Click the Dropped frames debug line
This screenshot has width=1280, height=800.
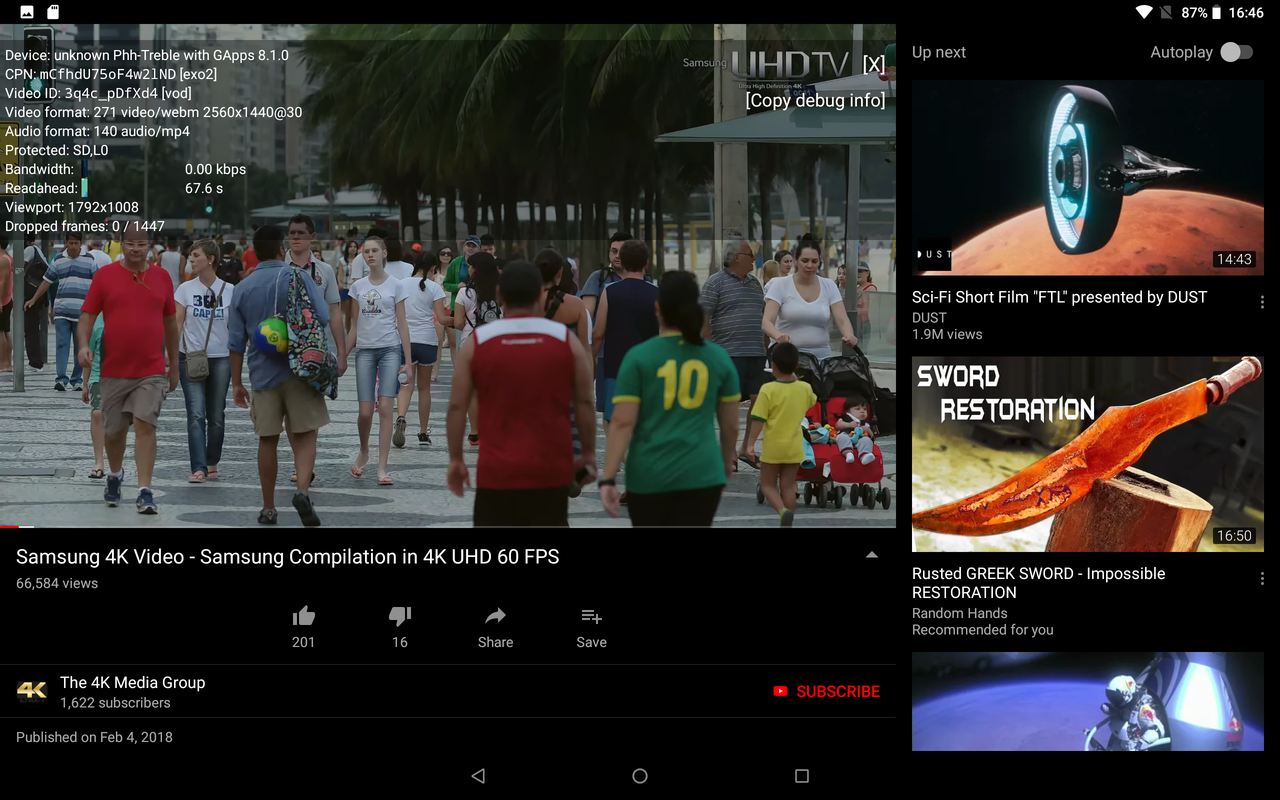point(85,226)
